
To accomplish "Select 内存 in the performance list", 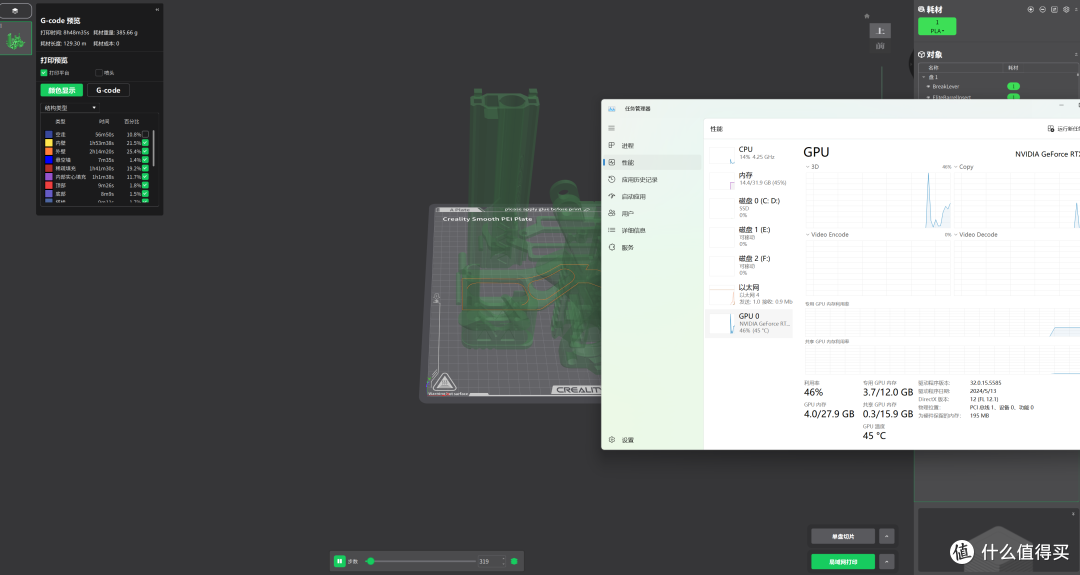I will tap(749, 179).
